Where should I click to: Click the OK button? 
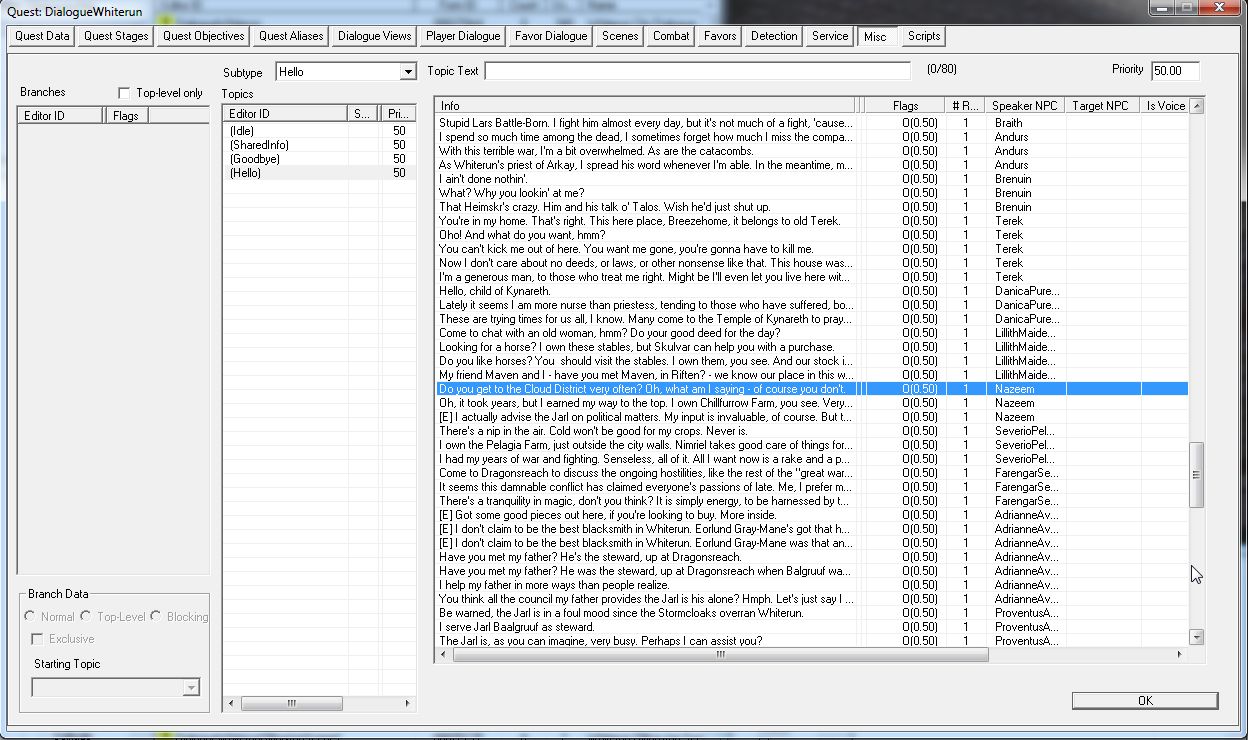[1145, 701]
